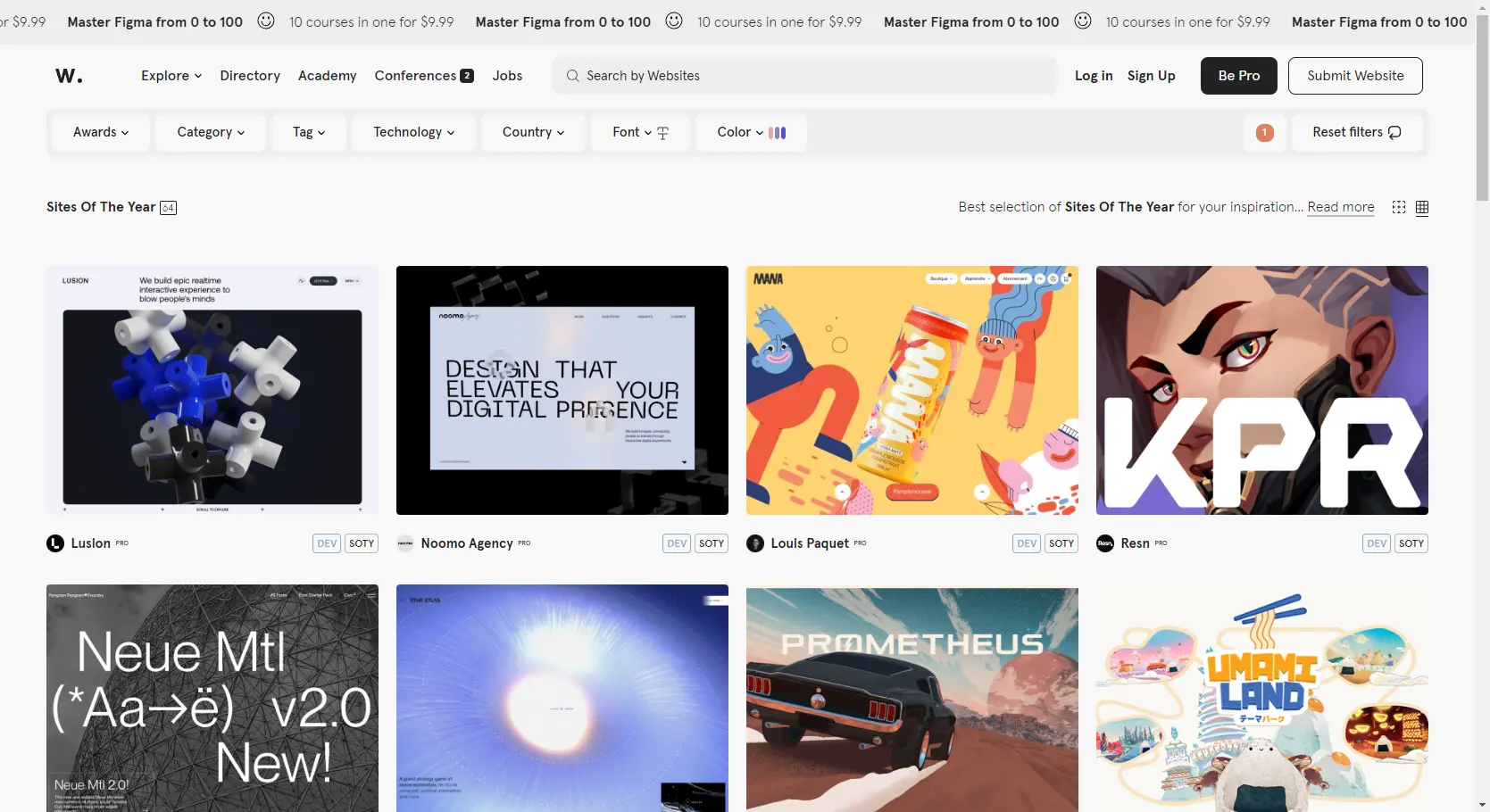Click the Lusion author avatar
The height and width of the screenshot is (812, 1490).
click(x=55, y=543)
